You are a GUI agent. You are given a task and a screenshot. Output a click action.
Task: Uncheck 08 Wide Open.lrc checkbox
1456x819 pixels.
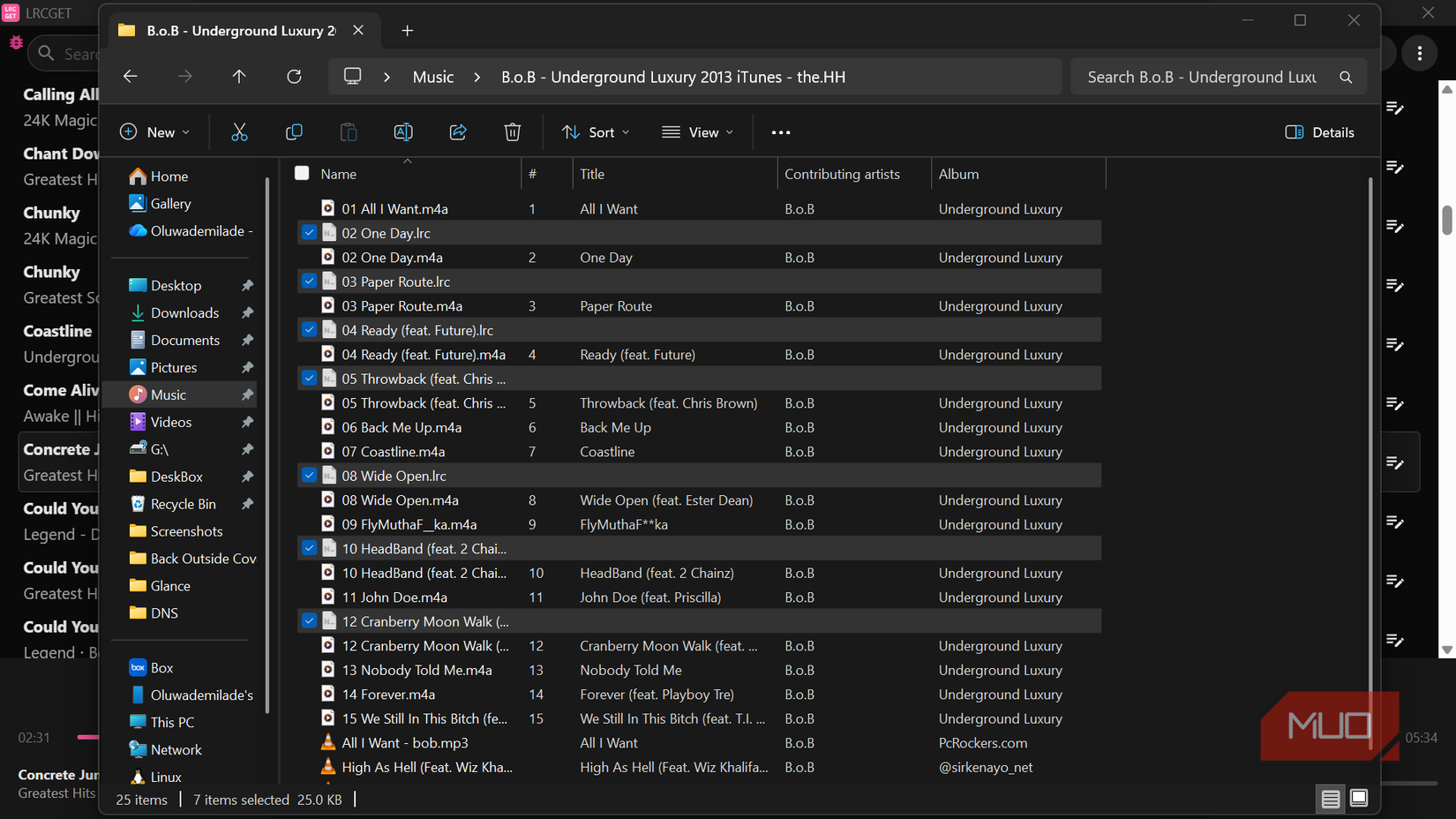click(x=309, y=476)
